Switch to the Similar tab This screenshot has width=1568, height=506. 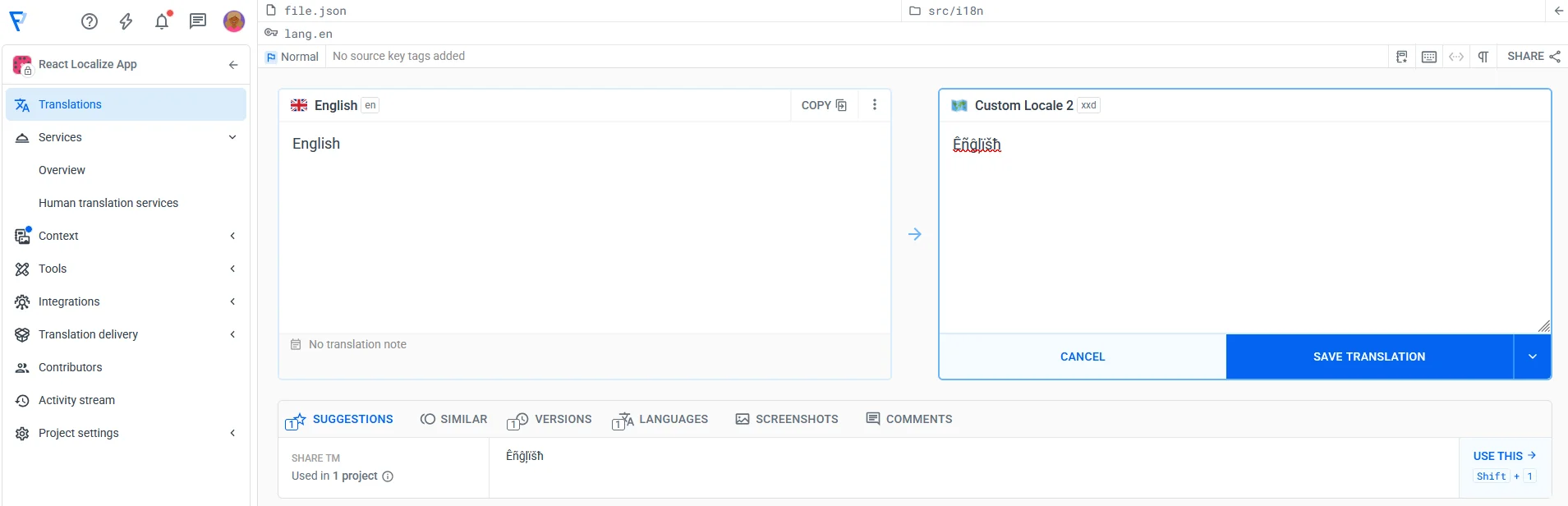(x=453, y=419)
